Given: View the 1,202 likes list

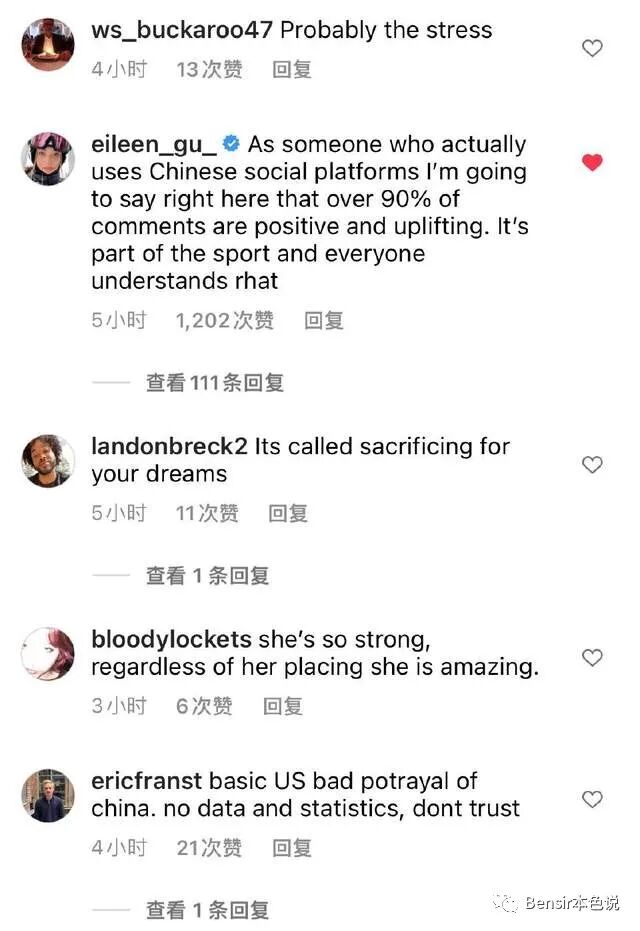Looking at the screenshot, I should [x=224, y=321].
